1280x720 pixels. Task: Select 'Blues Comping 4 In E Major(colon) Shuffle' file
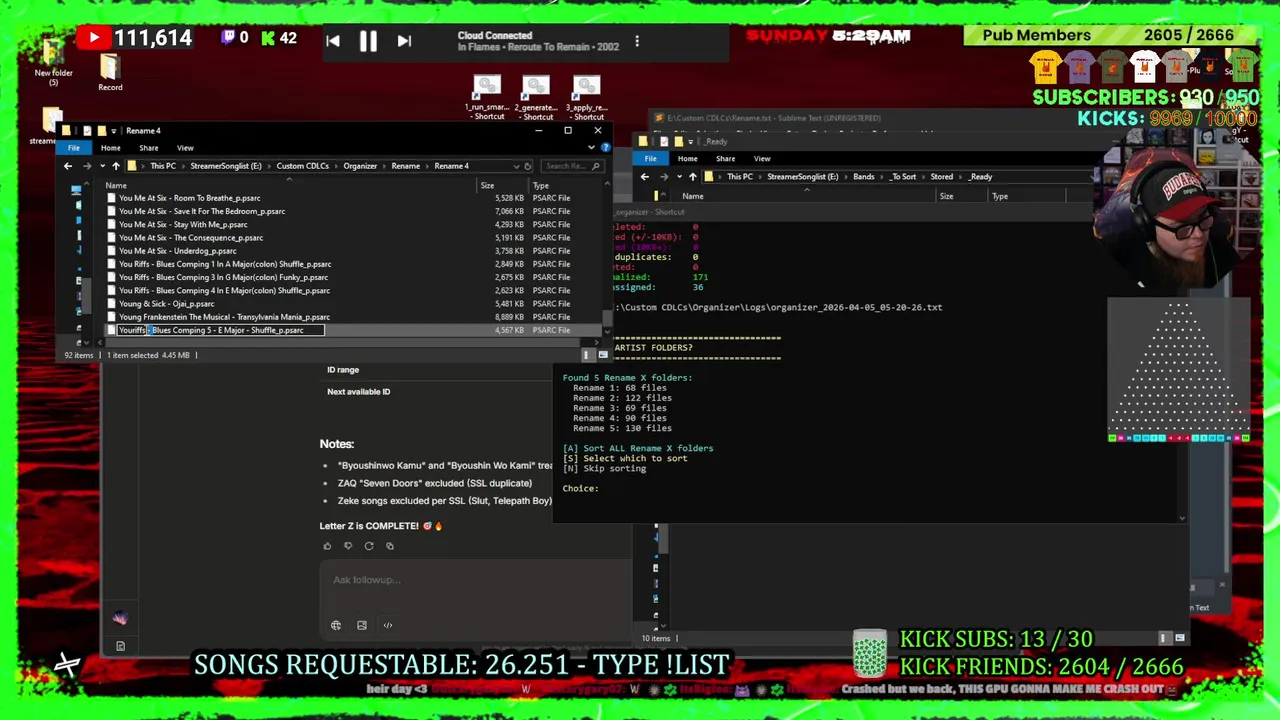225,290
